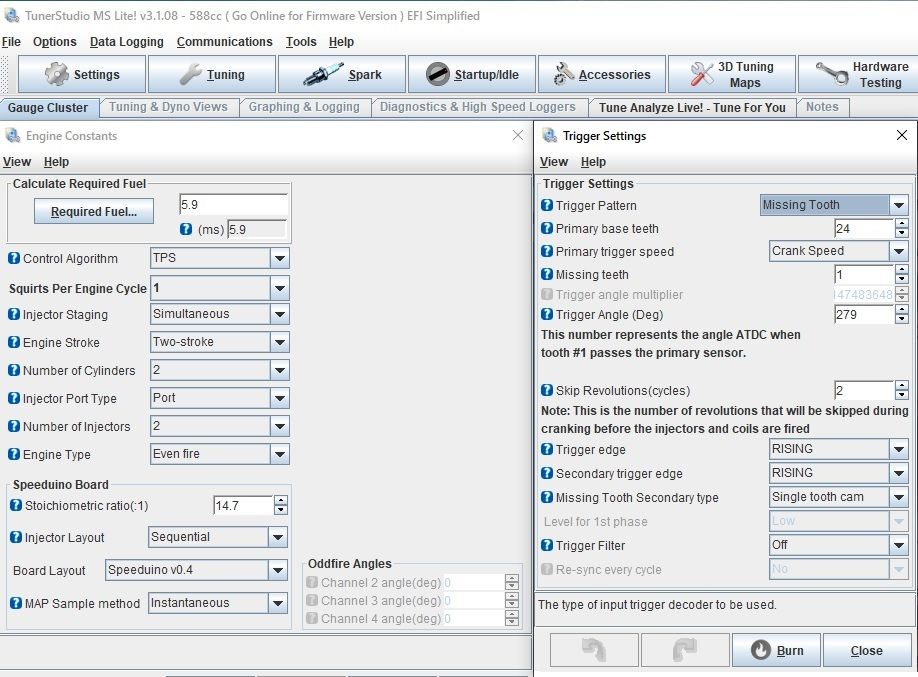Screen dimensions: 918x677
Task: Close the Engine Constants panel
Action: pyautogui.click(x=517, y=135)
